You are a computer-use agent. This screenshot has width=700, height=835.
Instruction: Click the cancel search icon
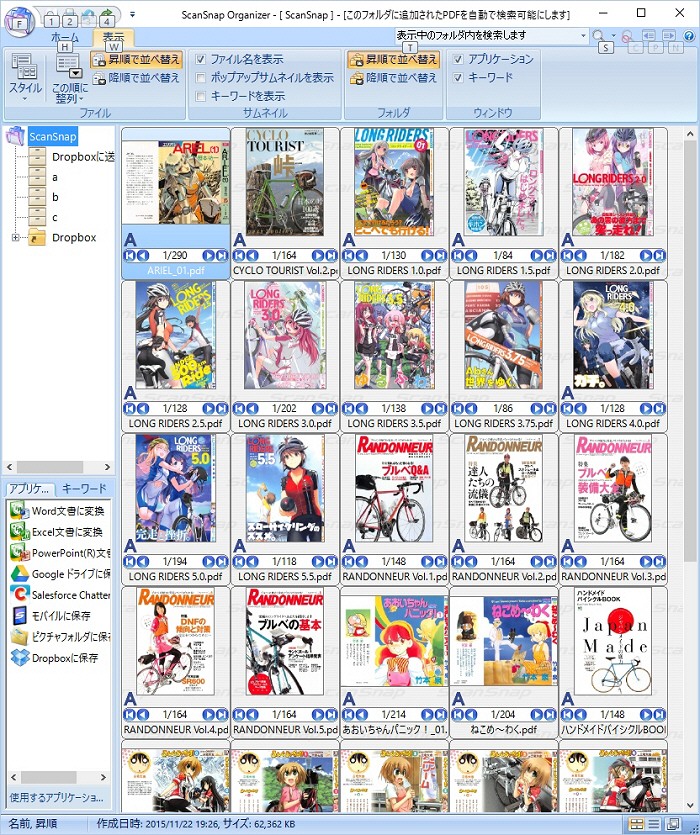click(x=627, y=36)
